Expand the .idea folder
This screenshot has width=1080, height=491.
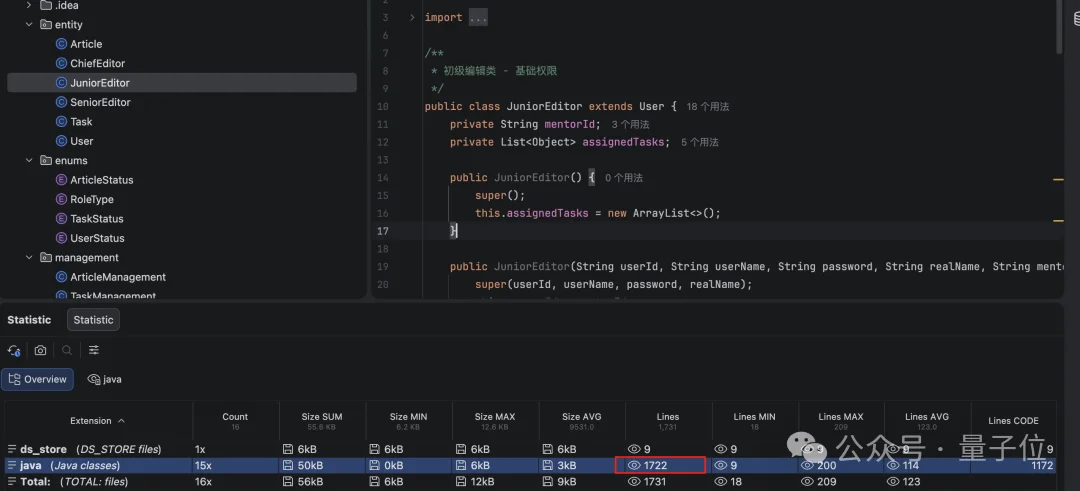[29, 6]
